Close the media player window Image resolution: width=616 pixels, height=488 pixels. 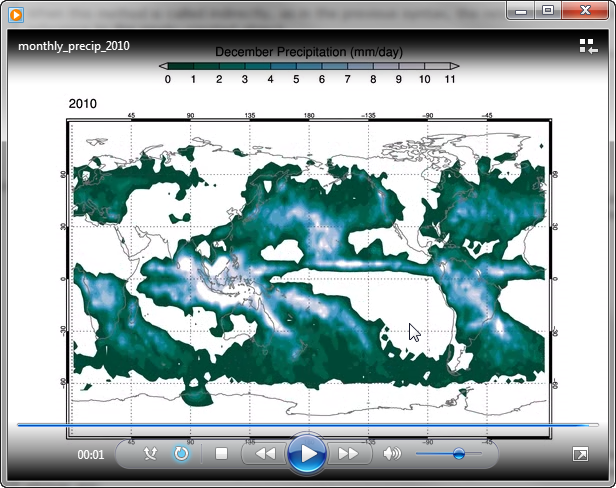585,10
